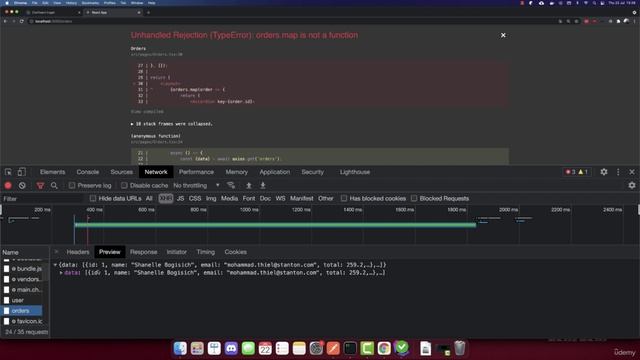640x360 pixels.
Task: Show the Response tab of request
Action: point(143,252)
